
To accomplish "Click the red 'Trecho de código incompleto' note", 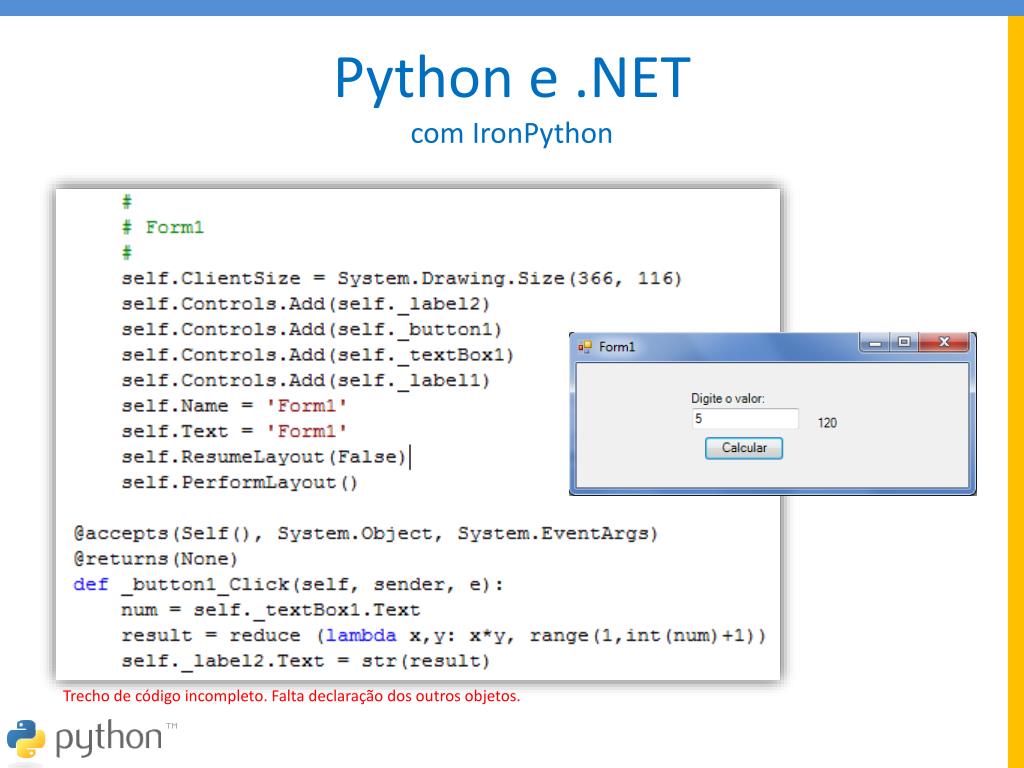I will [x=291, y=696].
